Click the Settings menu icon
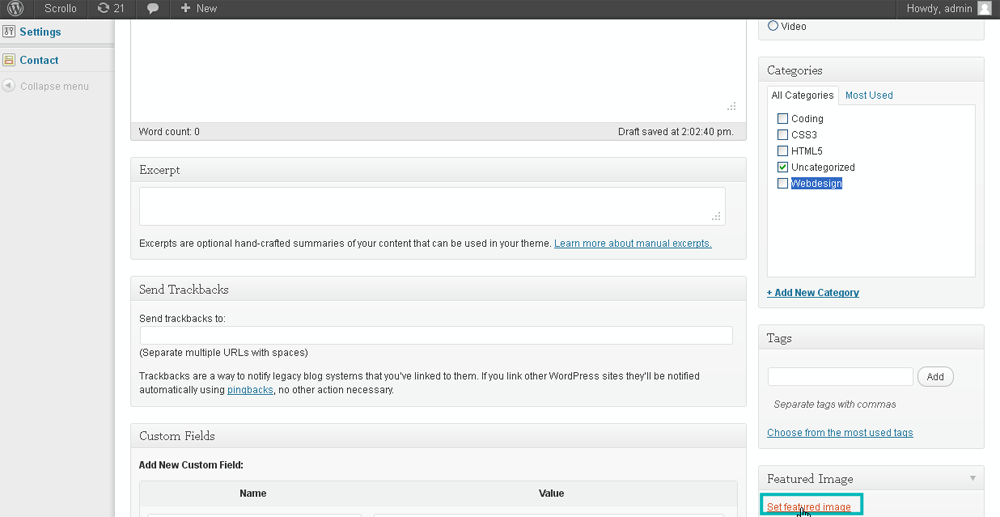This screenshot has width=1000, height=517. 9,32
